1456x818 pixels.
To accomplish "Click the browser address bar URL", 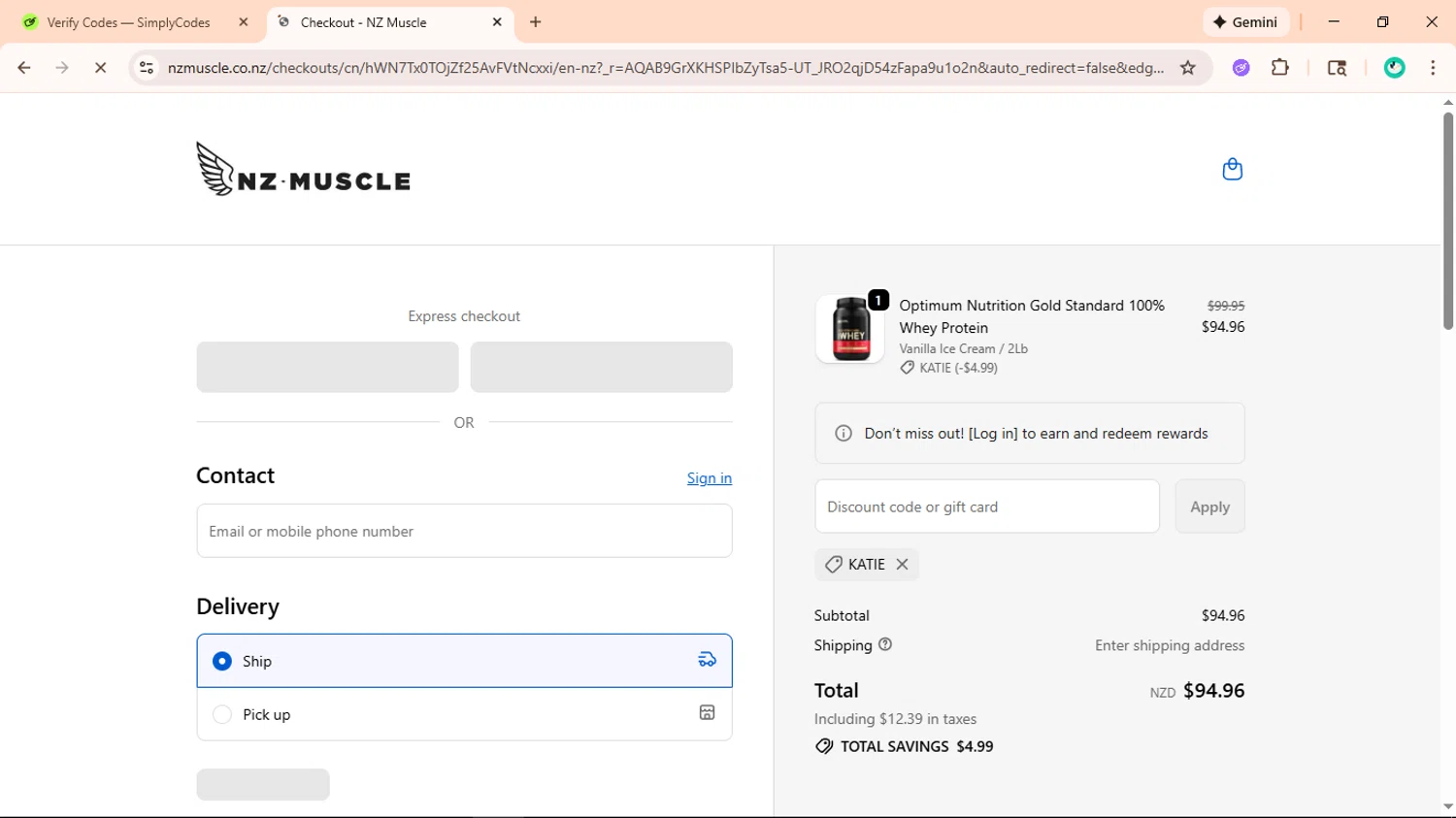I will (x=666, y=68).
